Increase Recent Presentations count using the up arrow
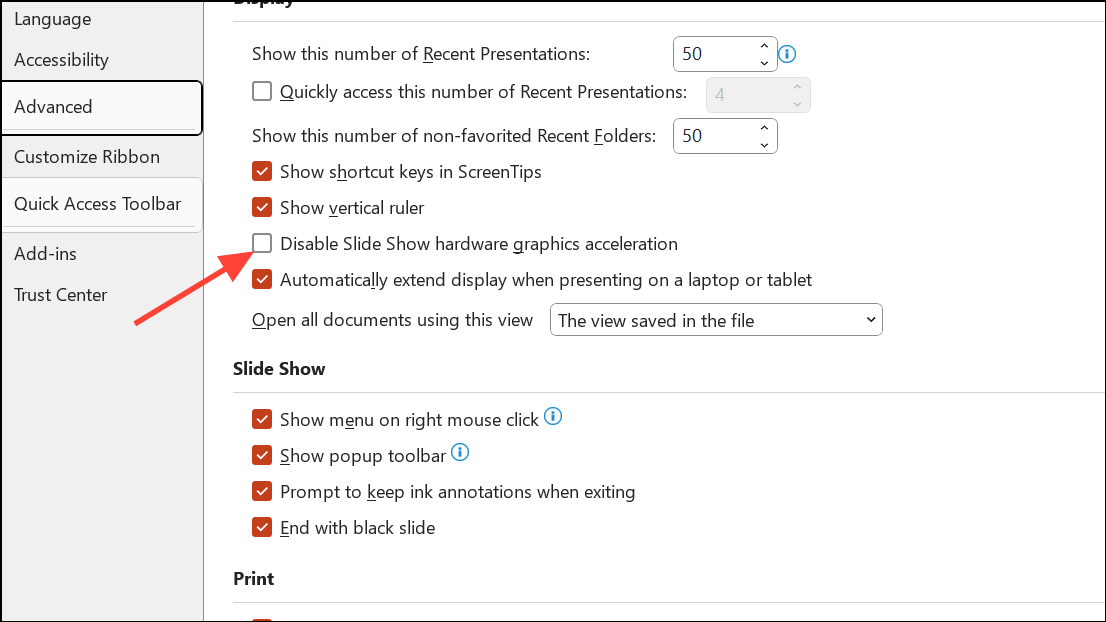The image size is (1106, 622). (763, 45)
